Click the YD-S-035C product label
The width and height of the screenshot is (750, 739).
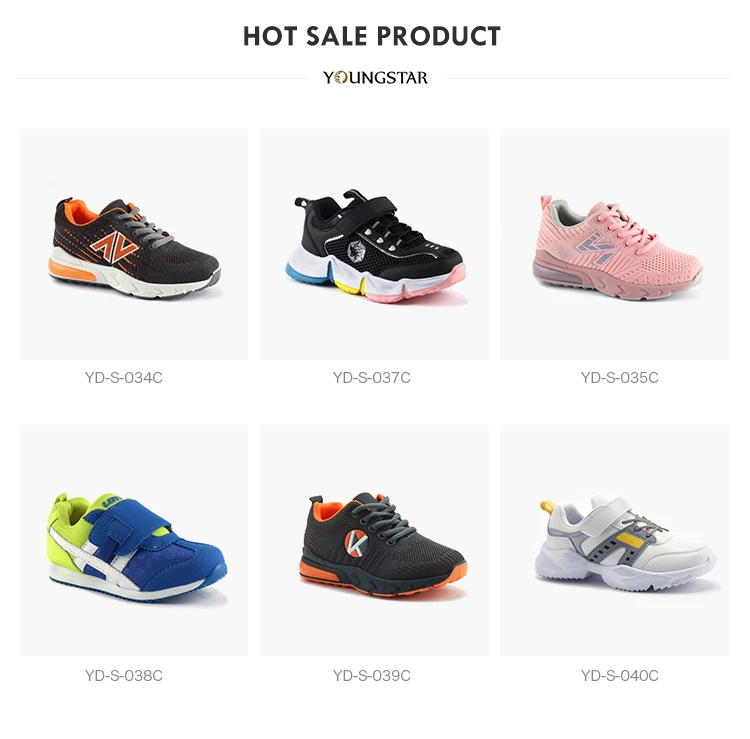(x=619, y=378)
